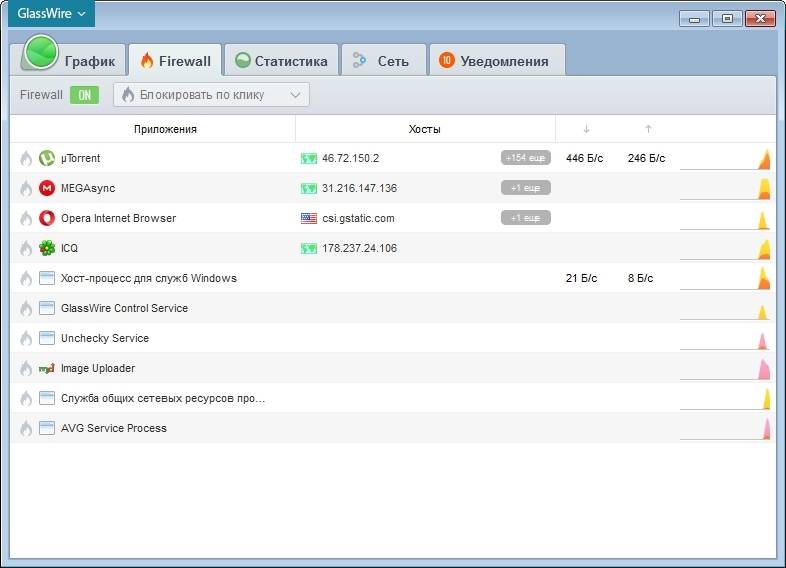Turn off the Firewall ON switch
The height and width of the screenshot is (568, 786).
pyautogui.click(x=84, y=95)
